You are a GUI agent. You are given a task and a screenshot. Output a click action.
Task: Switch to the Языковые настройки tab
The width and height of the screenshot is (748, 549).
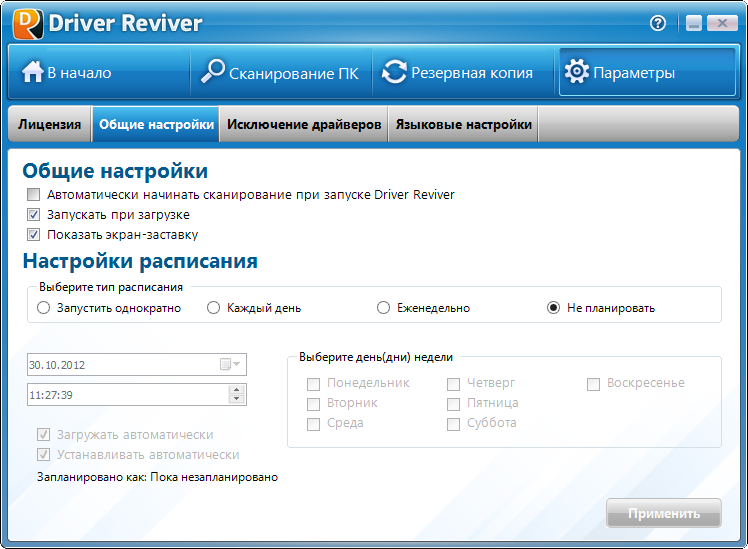pos(463,124)
